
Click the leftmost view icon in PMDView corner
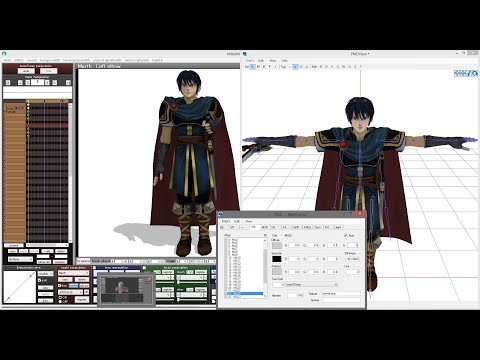coord(457,73)
